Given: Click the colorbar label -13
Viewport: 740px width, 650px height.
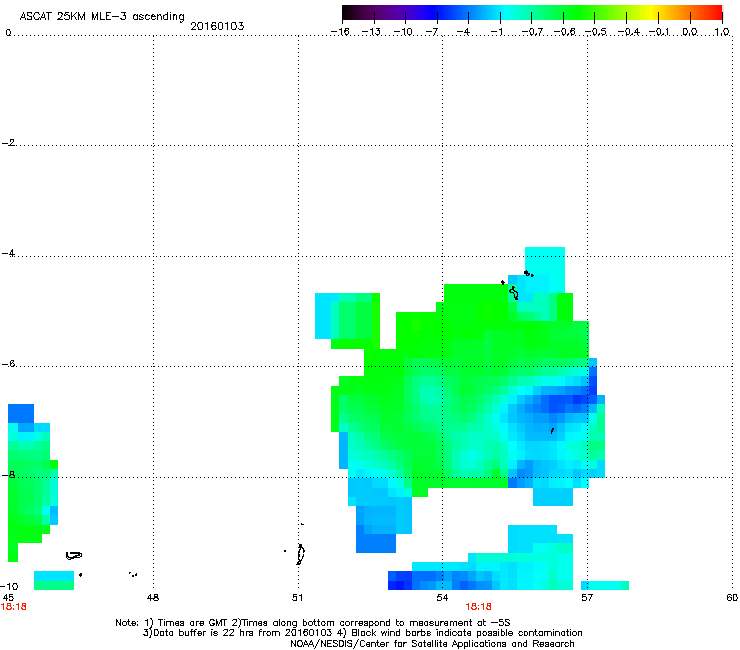Looking at the screenshot, I should [371, 32].
